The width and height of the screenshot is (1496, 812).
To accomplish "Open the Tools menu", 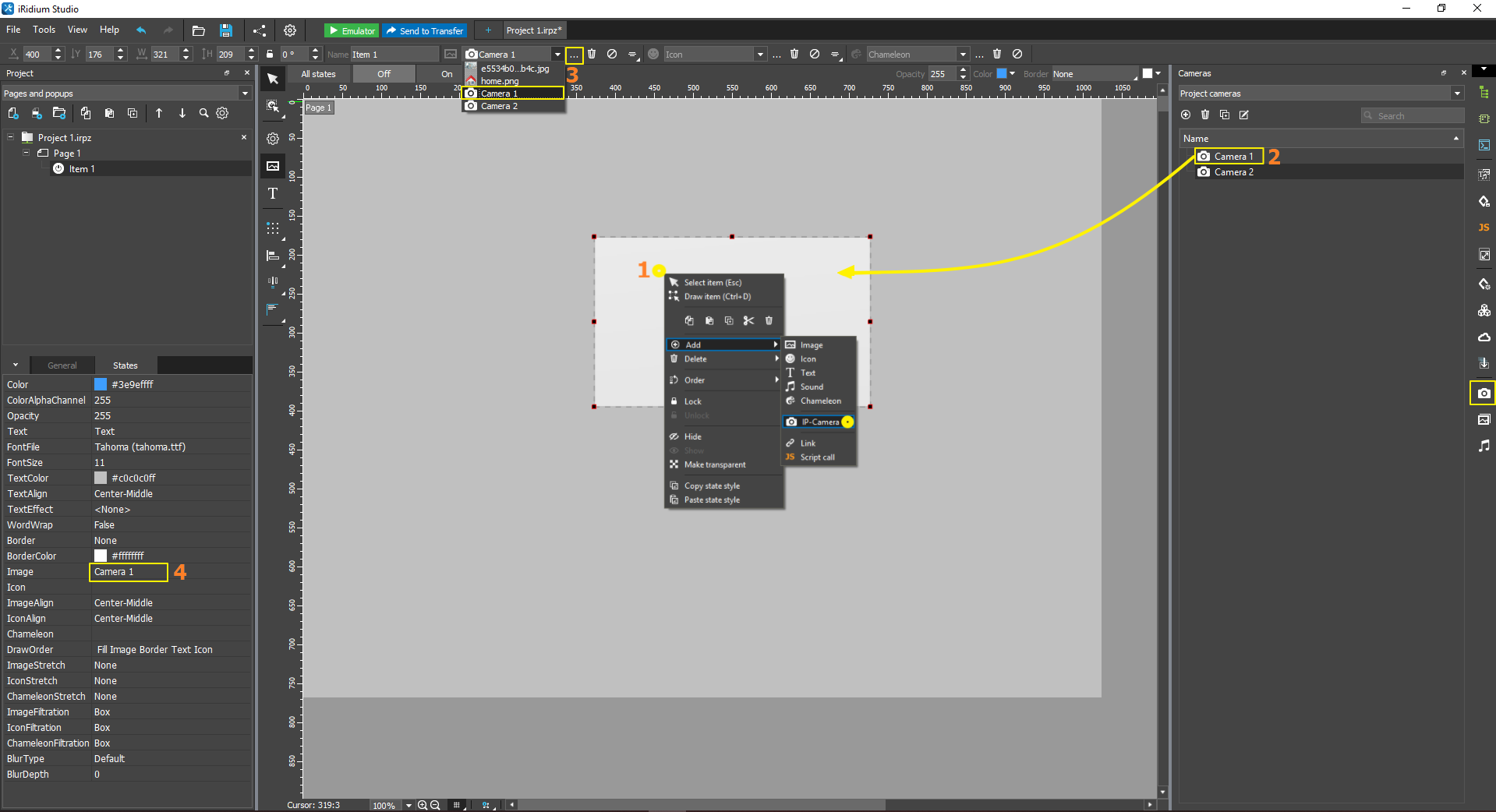I will coord(44,30).
